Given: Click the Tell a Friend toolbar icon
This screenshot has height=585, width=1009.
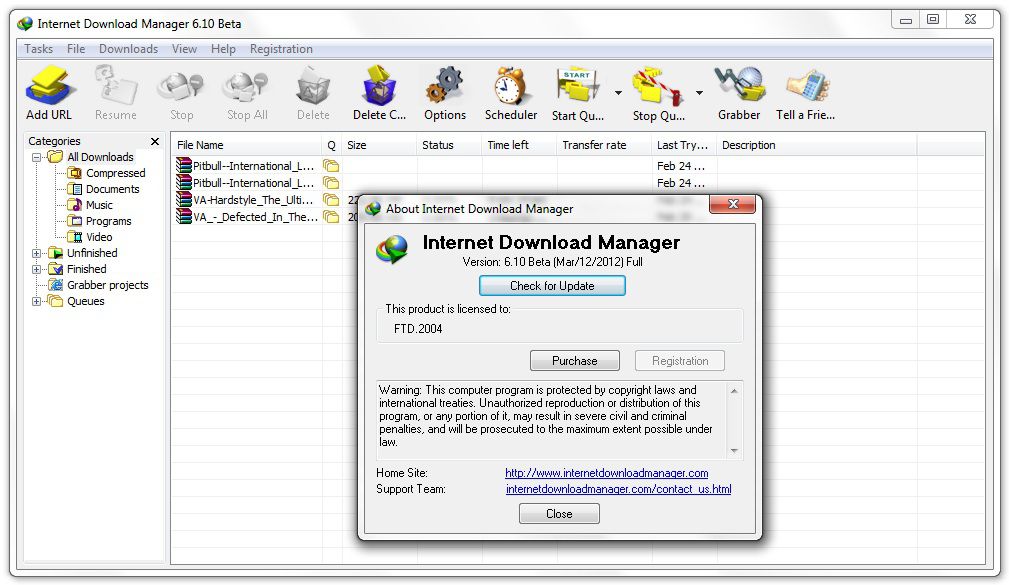Looking at the screenshot, I should coord(807,85).
